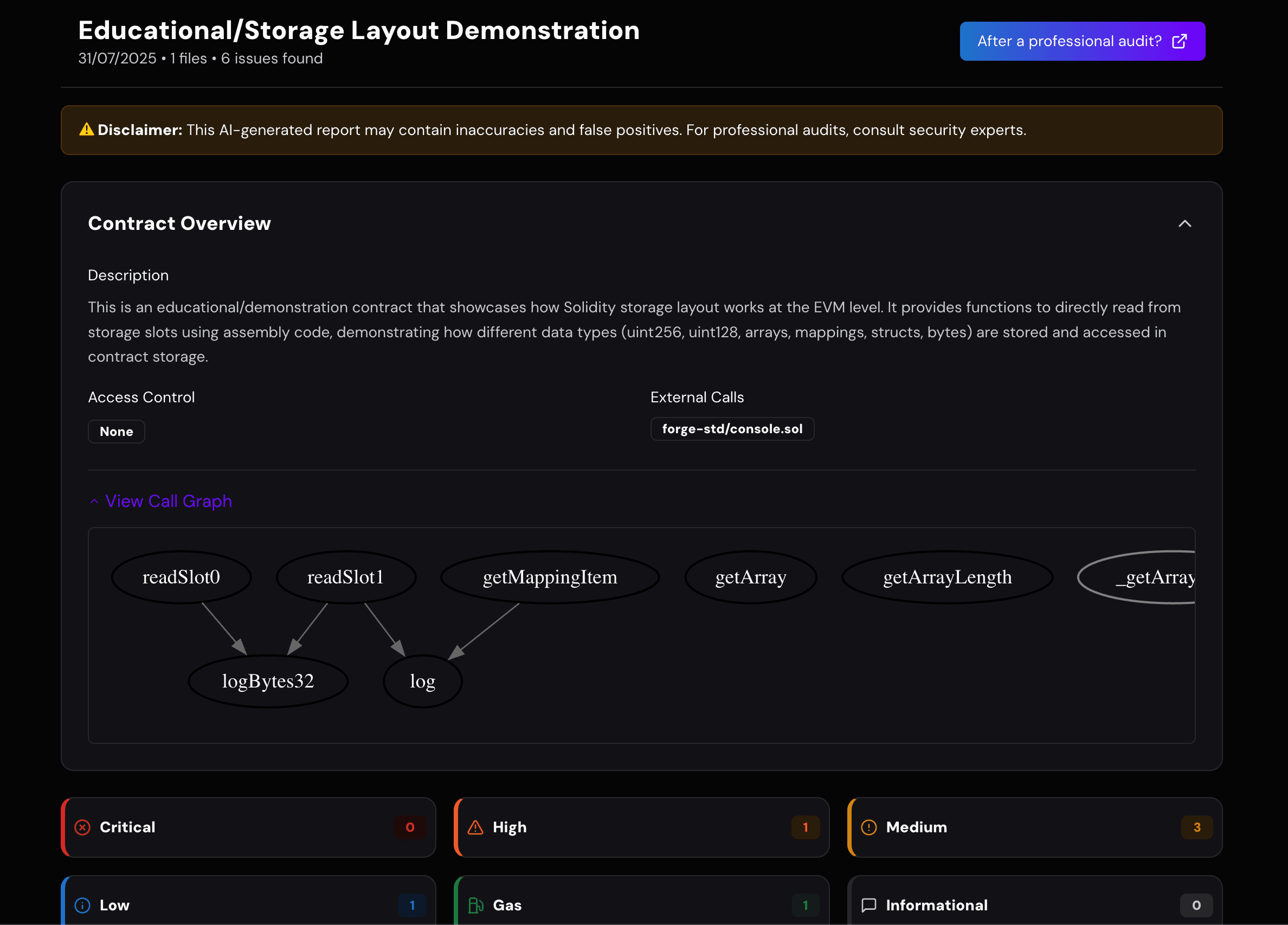This screenshot has height=925, width=1288.
Task: Click the bold Disclaimer: label
Action: click(x=140, y=130)
